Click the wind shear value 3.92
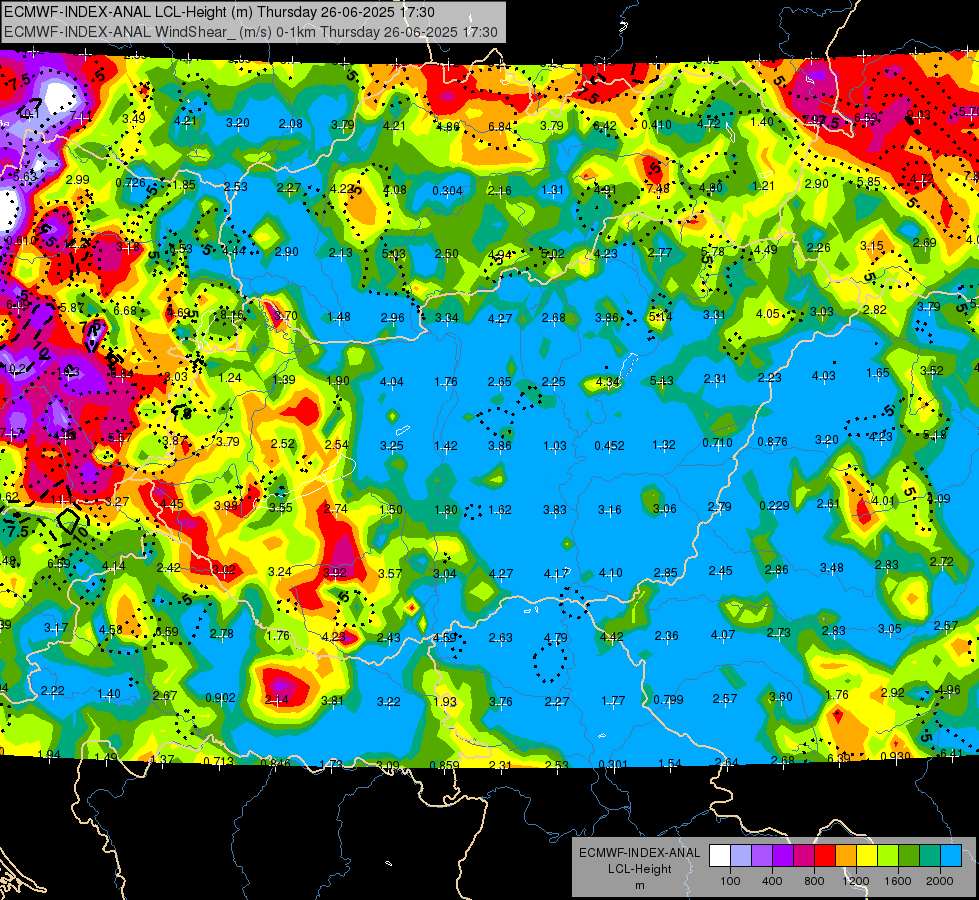The image size is (979, 900). coord(335,573)
